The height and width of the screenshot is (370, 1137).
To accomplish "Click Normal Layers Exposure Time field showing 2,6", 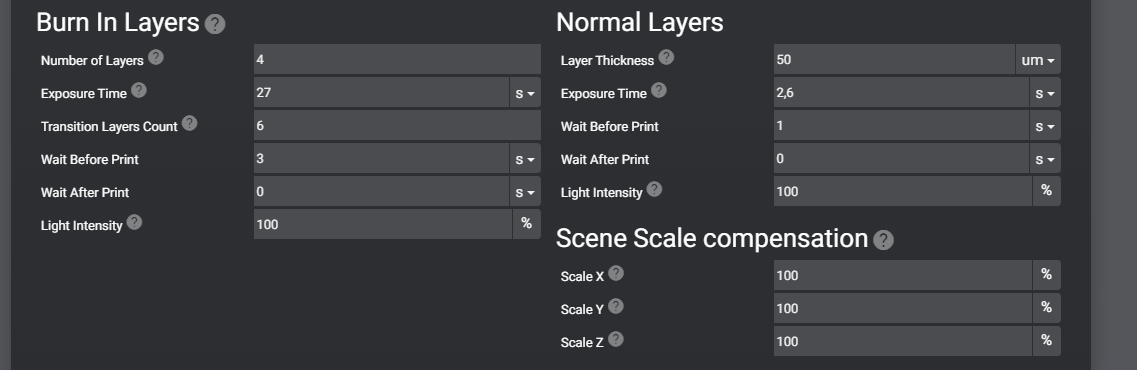I will (901, 93).
